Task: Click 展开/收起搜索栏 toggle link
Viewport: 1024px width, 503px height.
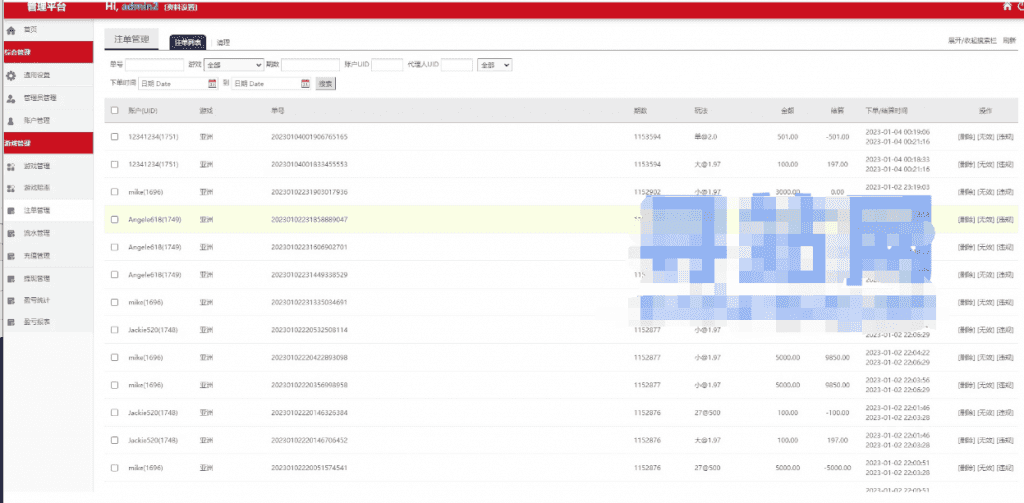Action: [x=972, y=41]
